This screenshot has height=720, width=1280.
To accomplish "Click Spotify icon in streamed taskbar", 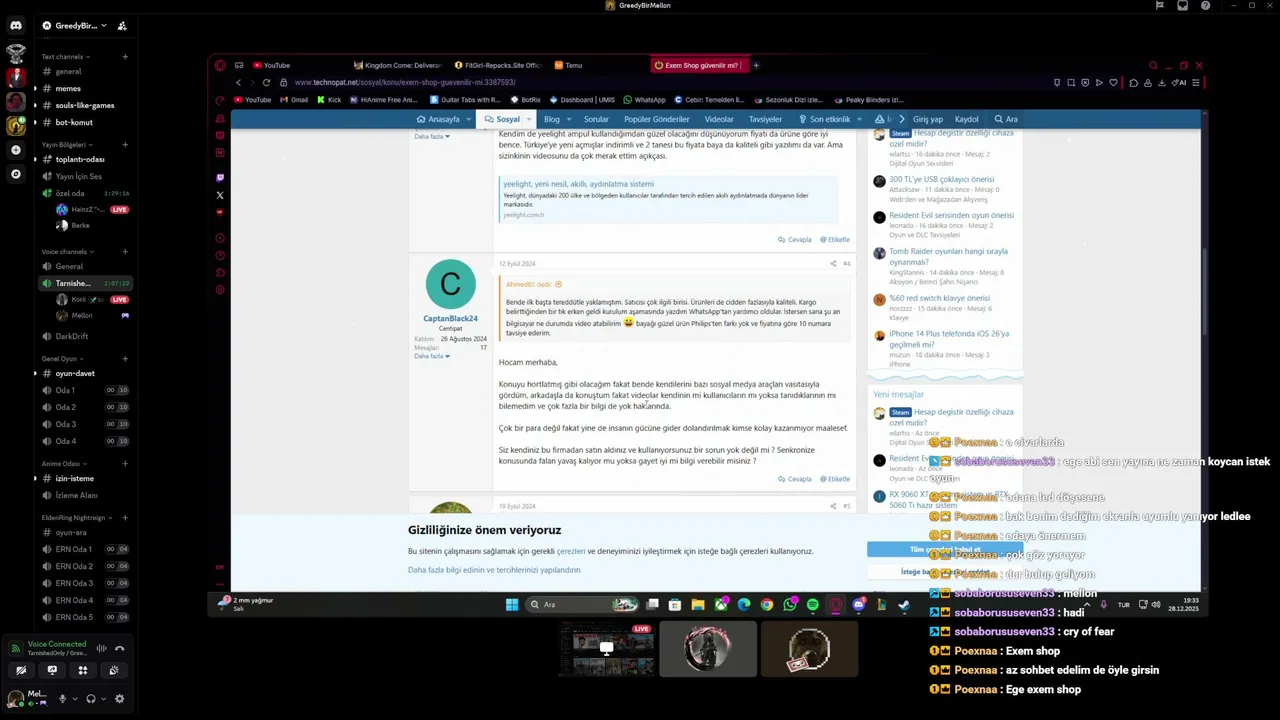I will coord(812,605).
